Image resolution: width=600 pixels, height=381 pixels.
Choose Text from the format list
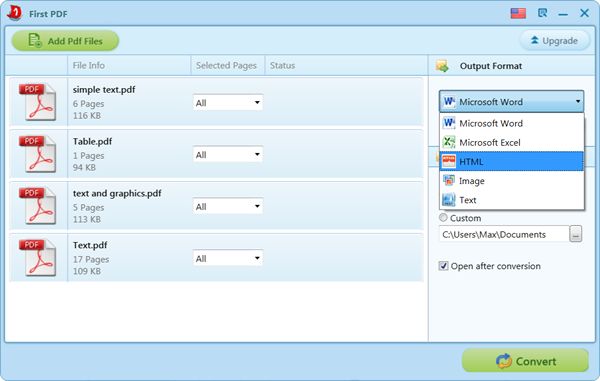pos(512,200)
